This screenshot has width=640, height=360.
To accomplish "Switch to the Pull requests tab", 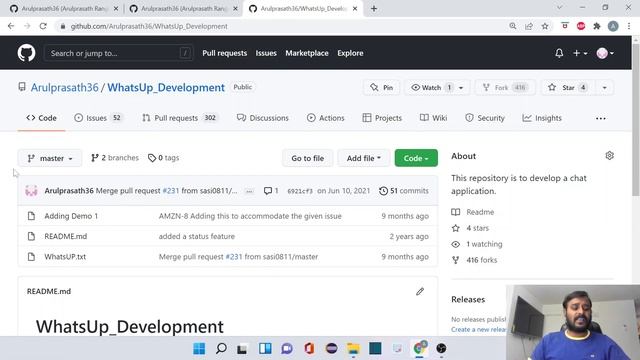I will click(180, 118).
